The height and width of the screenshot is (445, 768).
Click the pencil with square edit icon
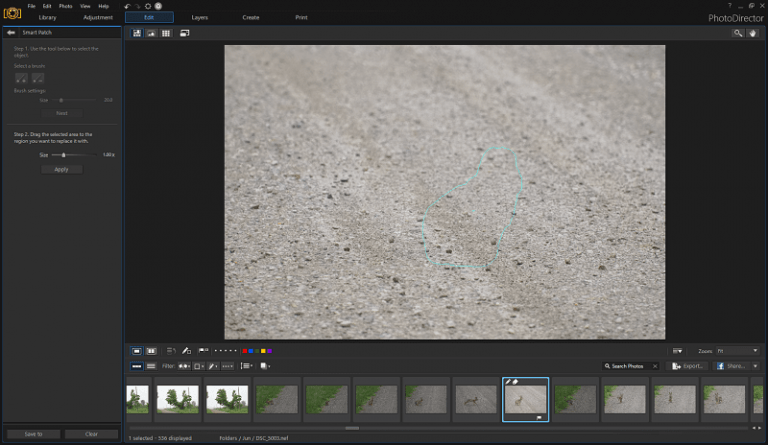click(187, 351)
